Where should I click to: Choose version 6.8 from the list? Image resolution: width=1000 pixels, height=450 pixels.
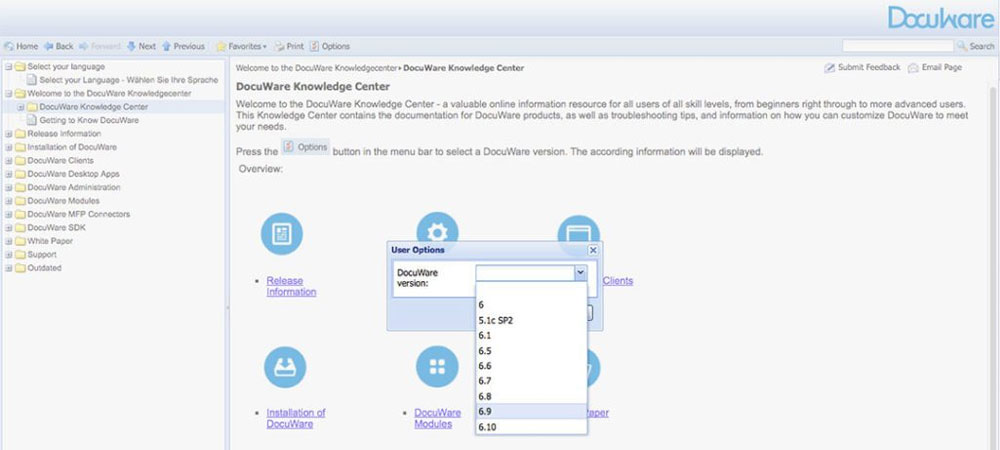pyautogui.click(x=531, y=396)
